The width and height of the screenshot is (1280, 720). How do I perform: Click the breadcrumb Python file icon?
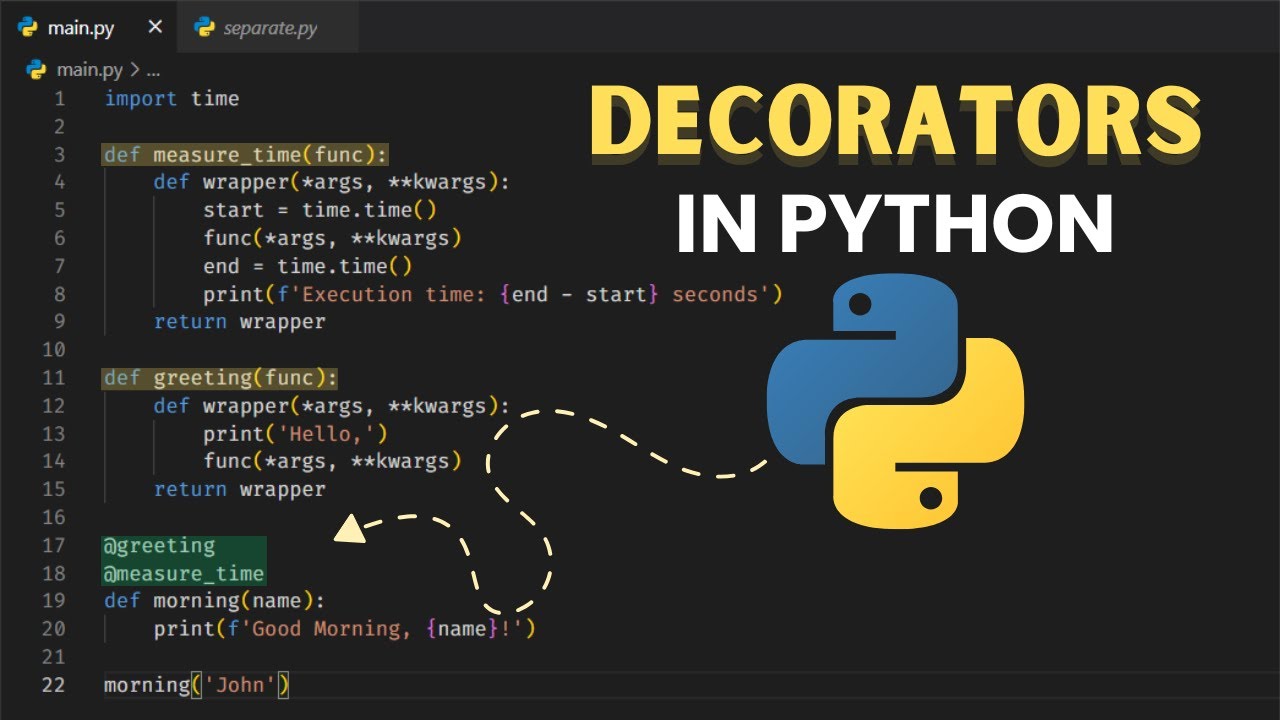point(37,69)
